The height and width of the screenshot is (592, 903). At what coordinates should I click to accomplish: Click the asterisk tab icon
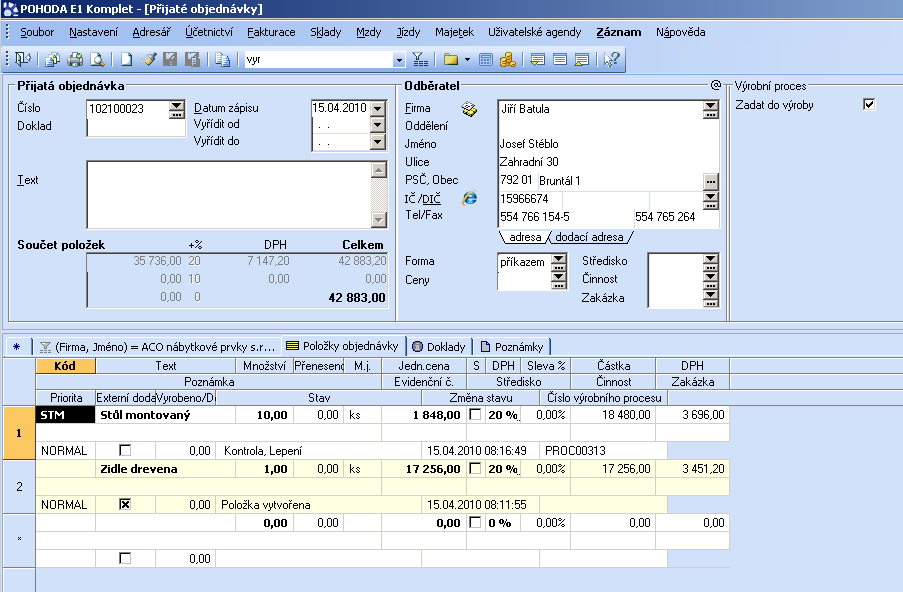pos(17,347)
